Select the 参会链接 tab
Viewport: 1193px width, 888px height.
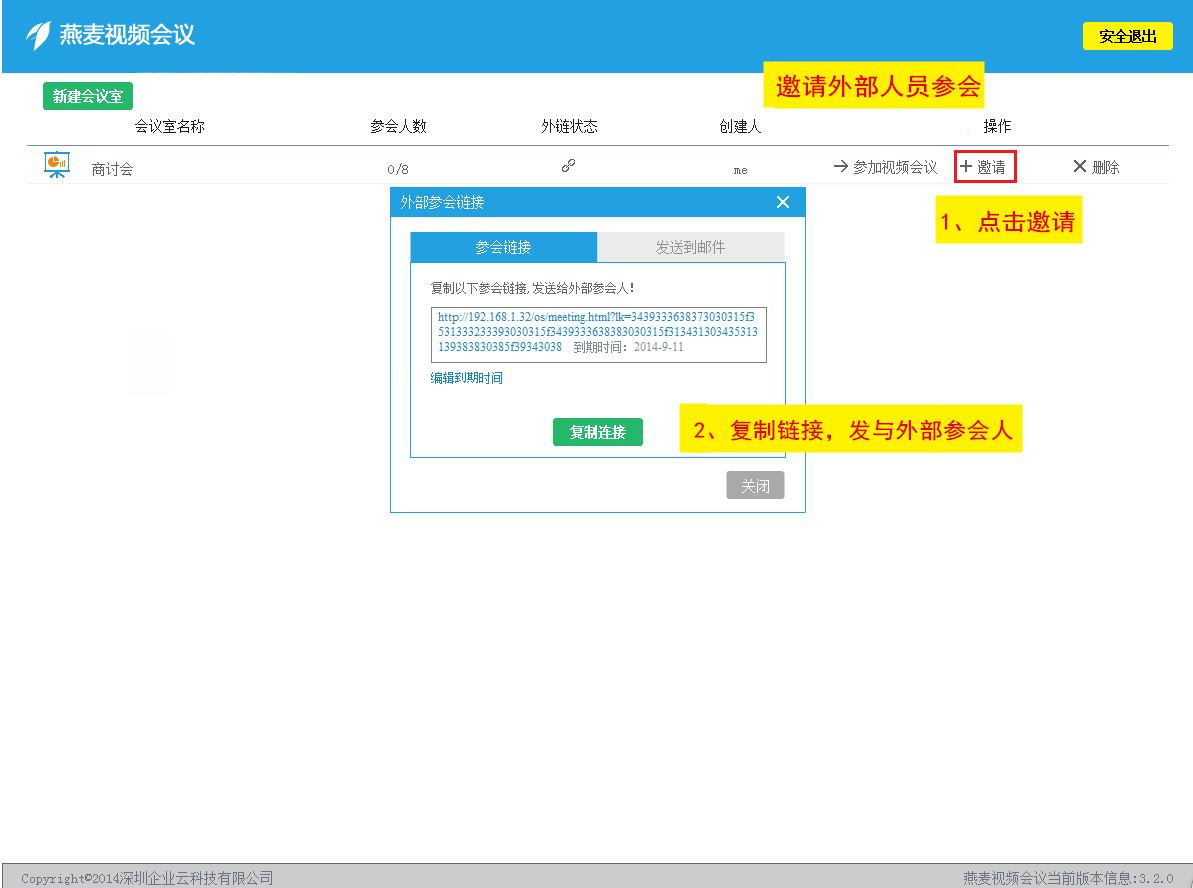click(503, 247)
